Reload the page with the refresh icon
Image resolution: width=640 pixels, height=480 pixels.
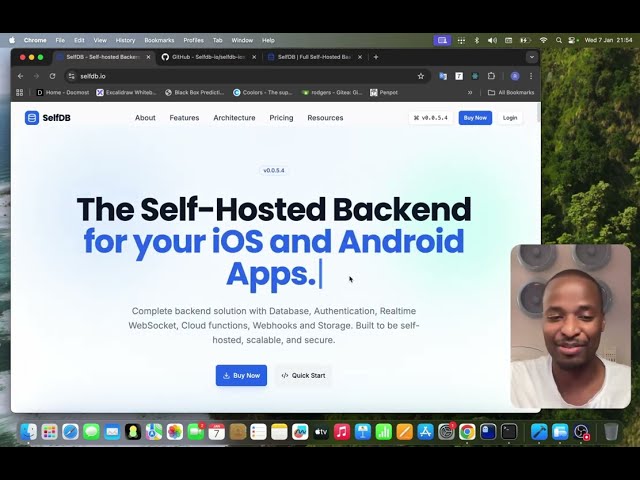(52, 76)
